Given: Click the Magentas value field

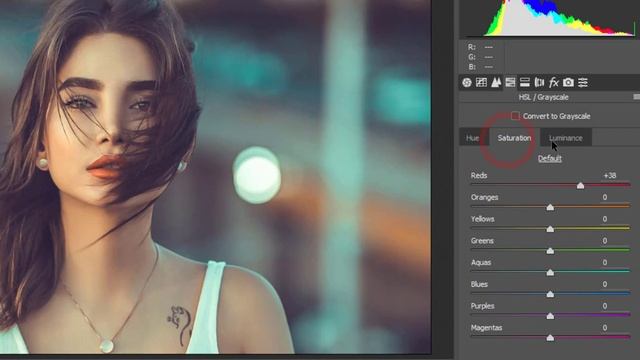Looking at the screenshot, I should coord(605,328).
